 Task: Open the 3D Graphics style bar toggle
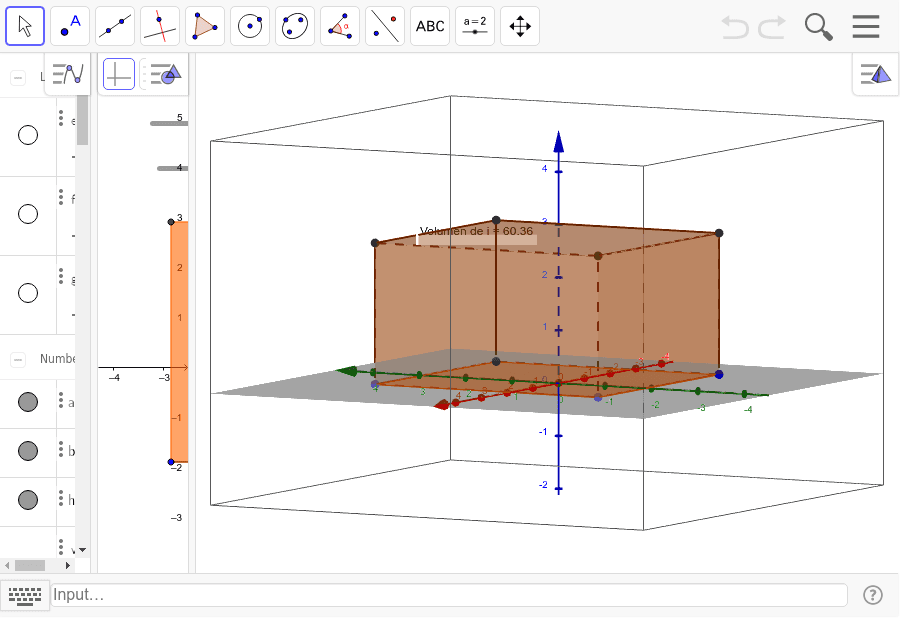point(875,74)
